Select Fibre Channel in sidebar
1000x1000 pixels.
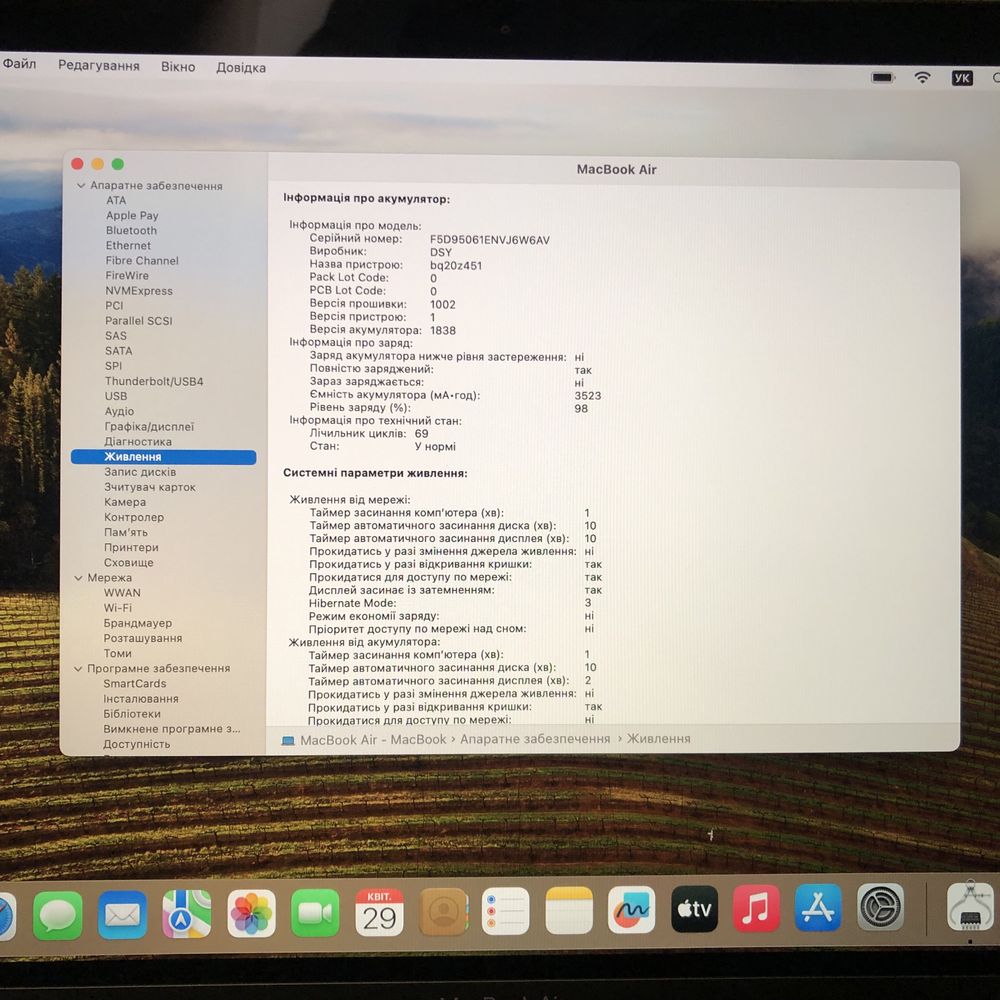tap(142, 260)
